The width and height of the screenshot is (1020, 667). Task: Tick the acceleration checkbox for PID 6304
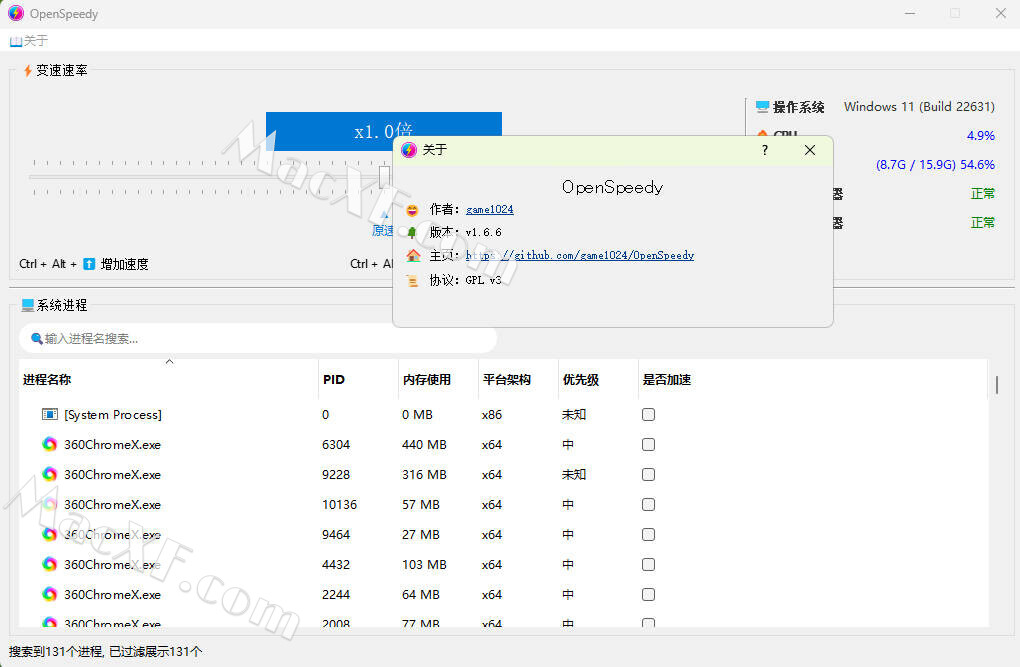(x=648, y=444)
